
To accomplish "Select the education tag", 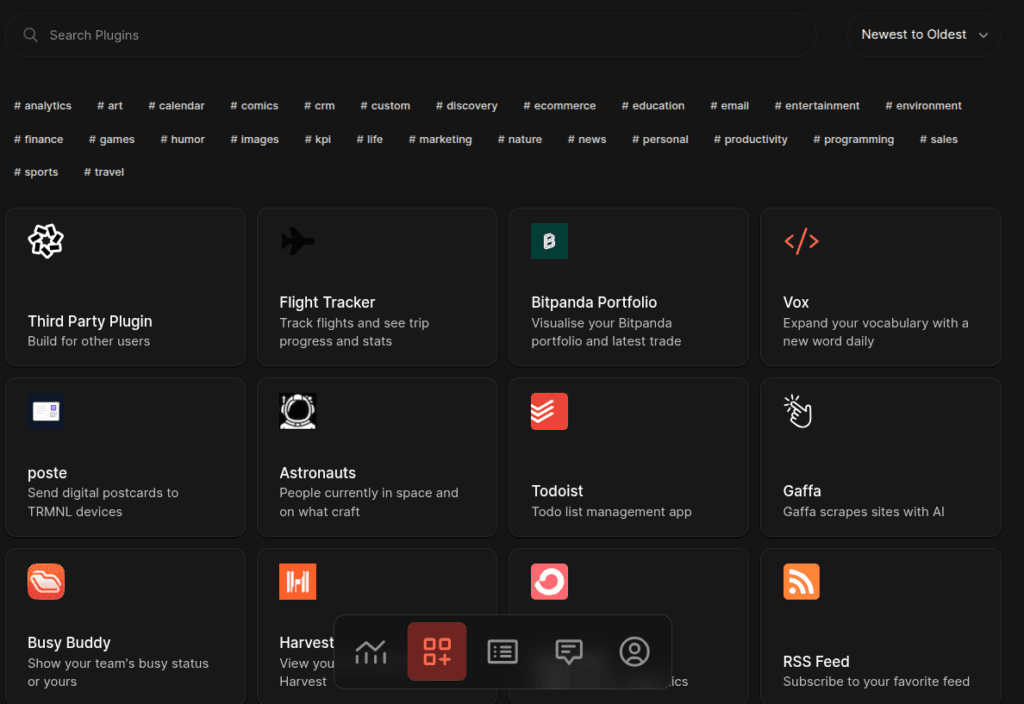I will click(653, 106).
